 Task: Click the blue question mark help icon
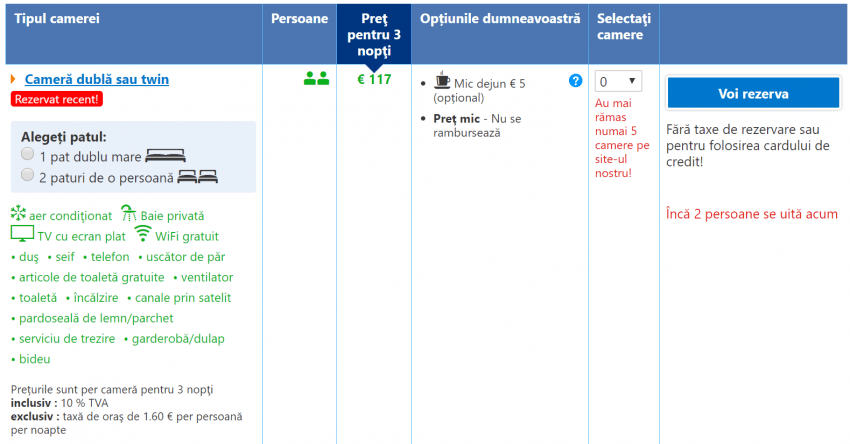point(575,81)
